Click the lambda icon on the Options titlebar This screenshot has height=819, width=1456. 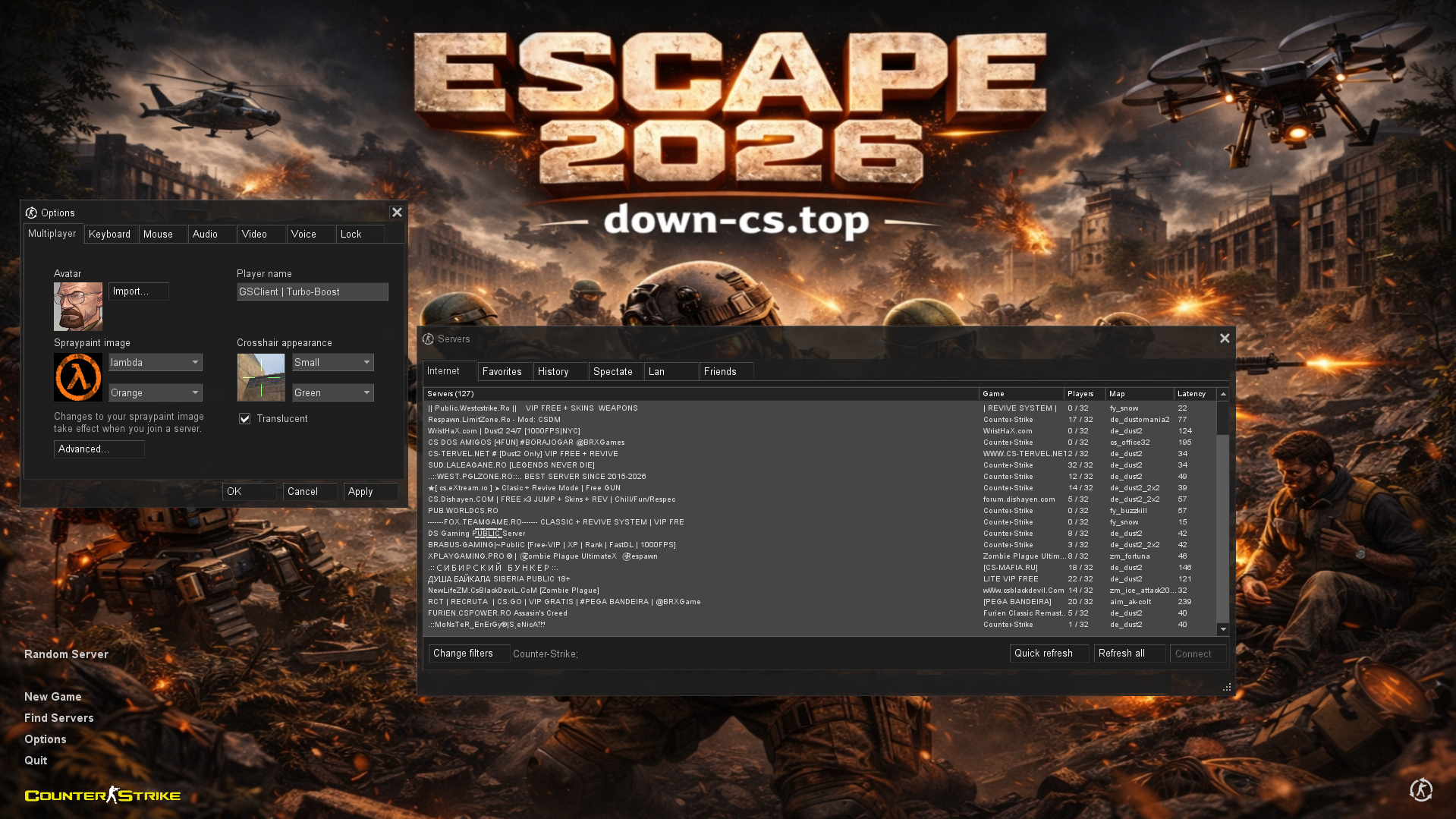coord(31,213)
